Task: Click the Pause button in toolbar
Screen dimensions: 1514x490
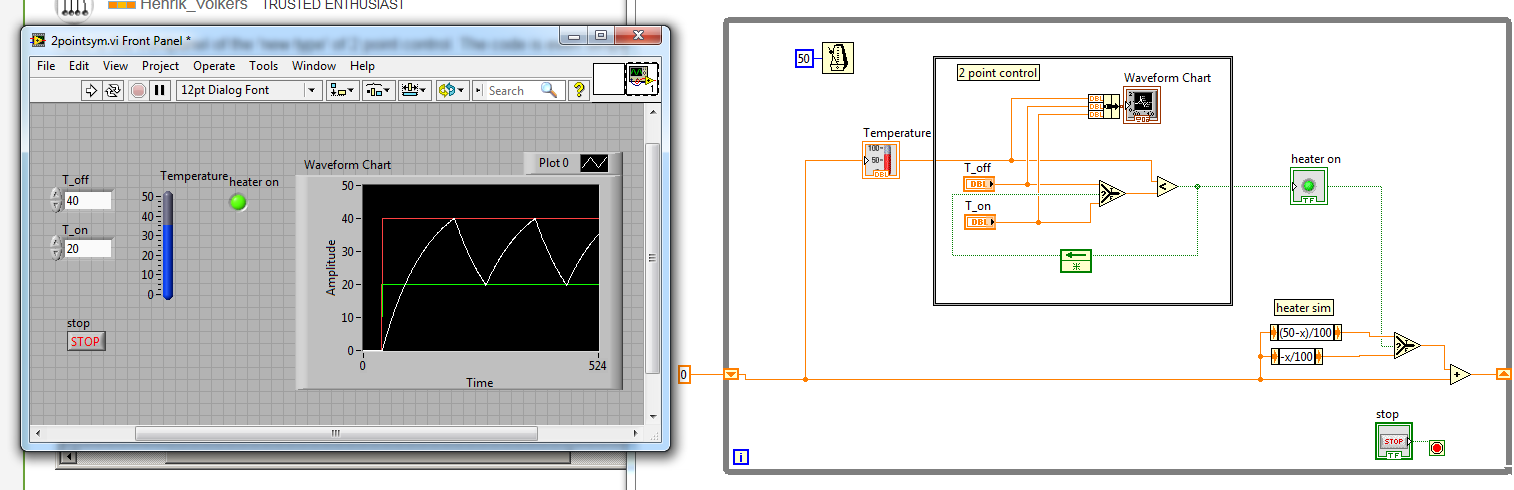Action: coord(160,90)
